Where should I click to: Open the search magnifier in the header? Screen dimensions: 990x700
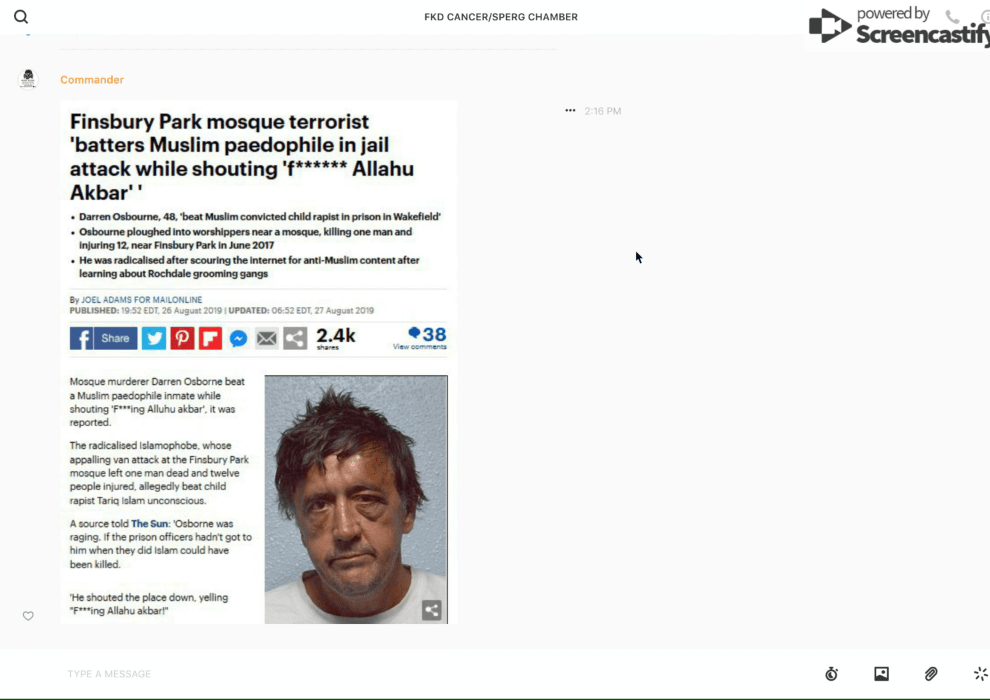click(x=21, y=17)
